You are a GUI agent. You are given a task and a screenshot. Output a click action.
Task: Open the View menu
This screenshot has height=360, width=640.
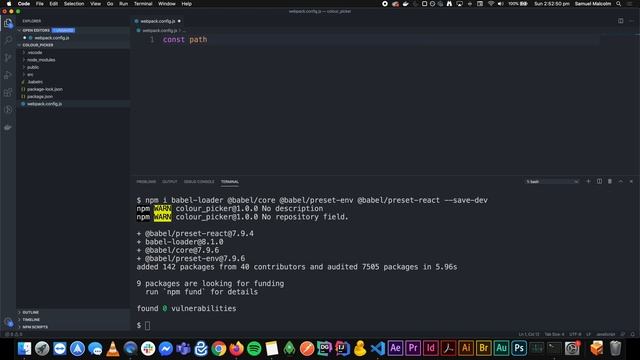[96, 4]
